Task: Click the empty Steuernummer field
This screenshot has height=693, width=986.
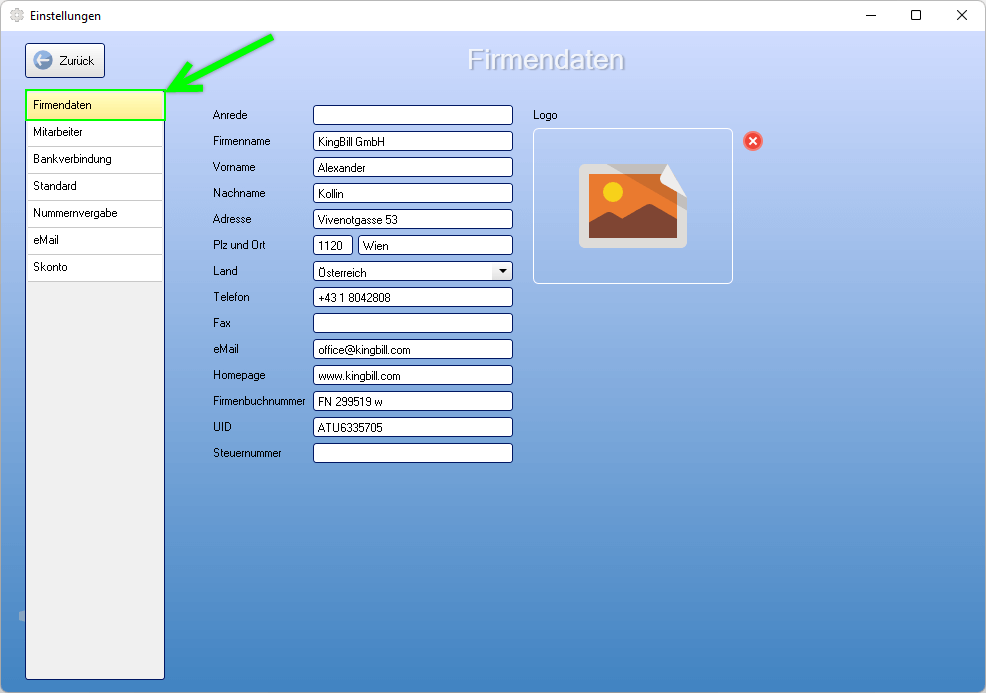Action: click(412, 453)
